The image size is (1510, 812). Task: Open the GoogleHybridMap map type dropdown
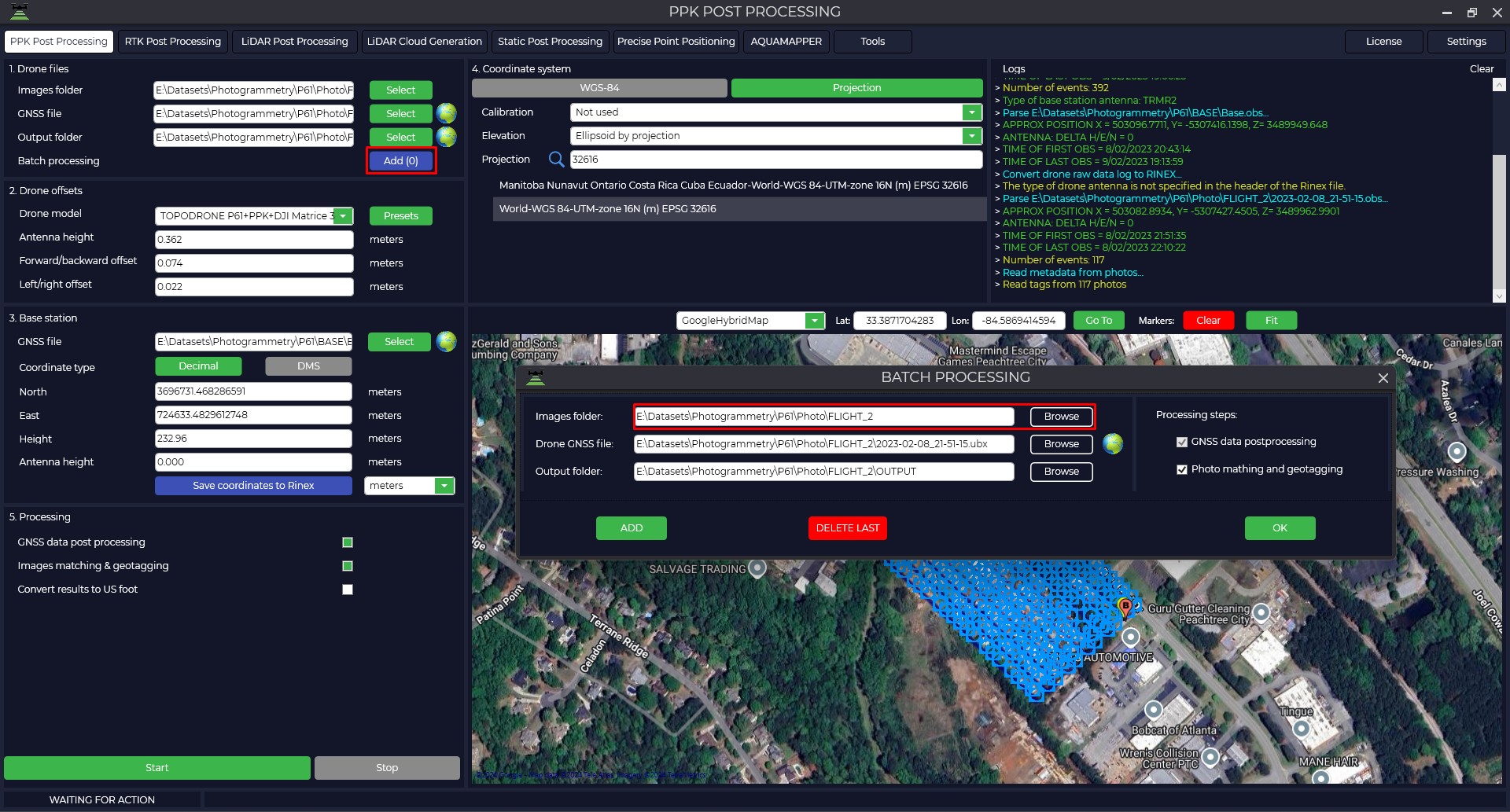click(815, 321)
